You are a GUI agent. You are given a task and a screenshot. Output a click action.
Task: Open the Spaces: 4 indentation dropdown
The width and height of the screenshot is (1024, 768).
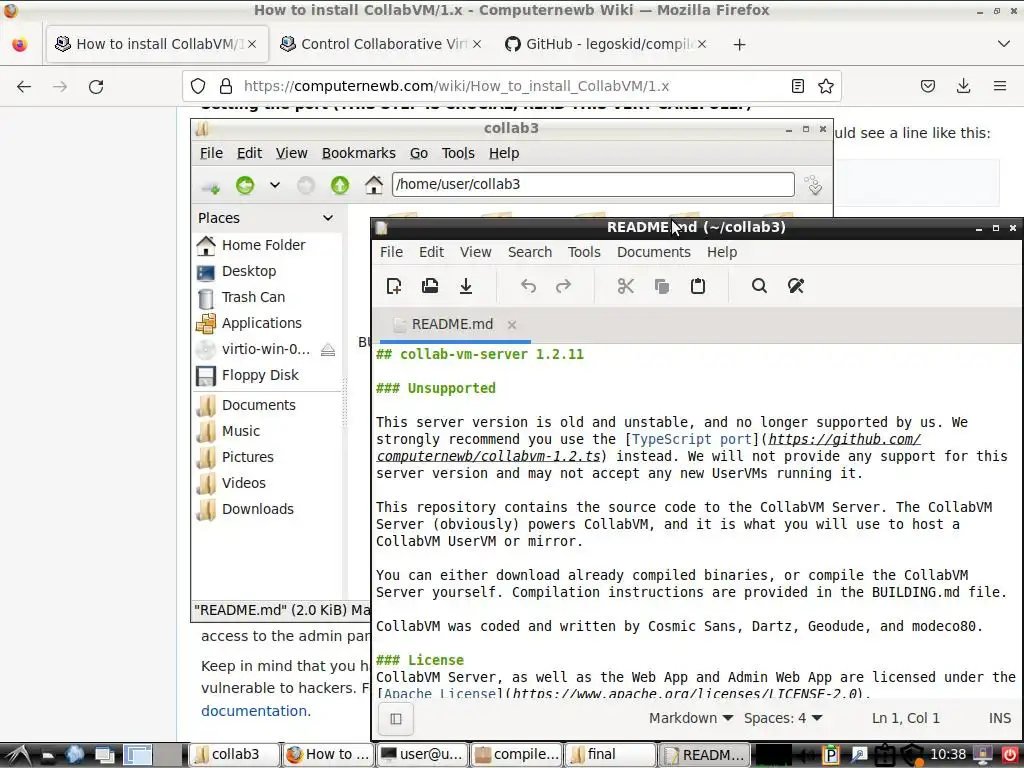[x=783, y=718]
